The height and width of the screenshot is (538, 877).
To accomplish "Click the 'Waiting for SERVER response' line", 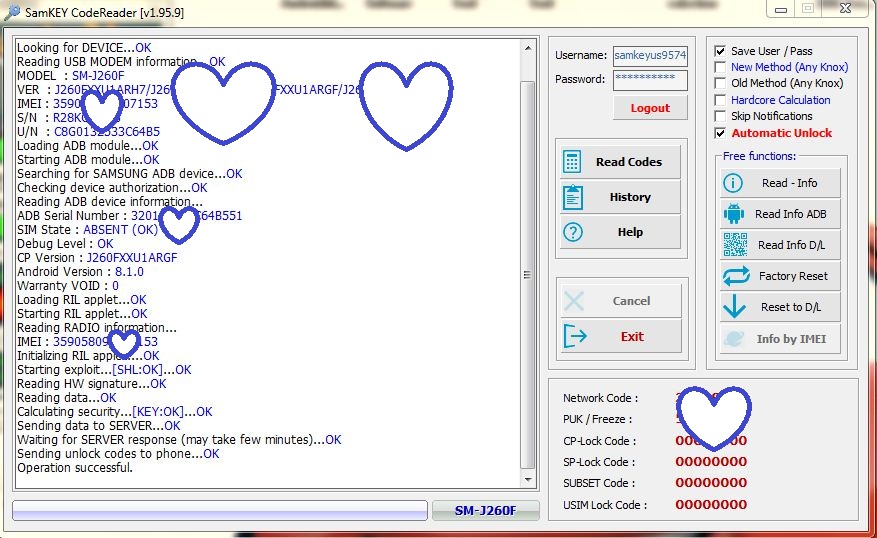I will tap(179, 440).
